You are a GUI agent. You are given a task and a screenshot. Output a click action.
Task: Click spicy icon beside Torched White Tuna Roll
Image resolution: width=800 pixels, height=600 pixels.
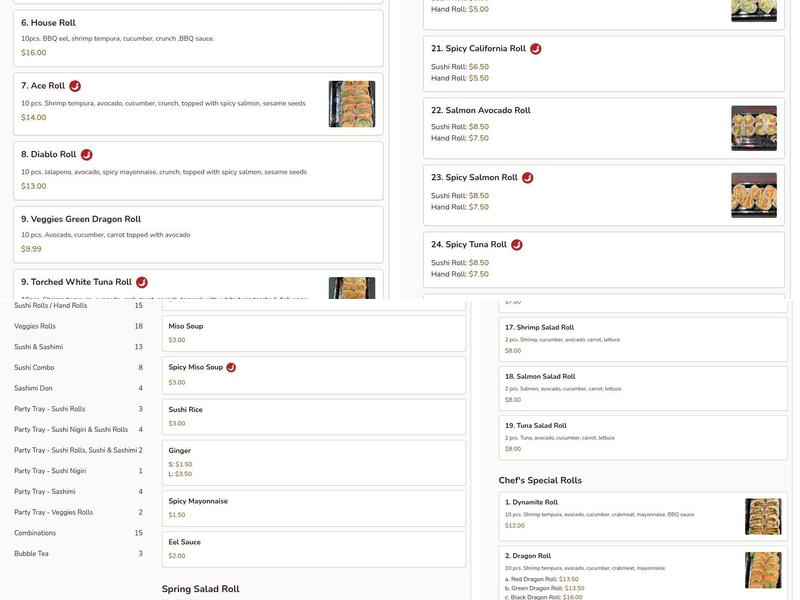[142, 282]
